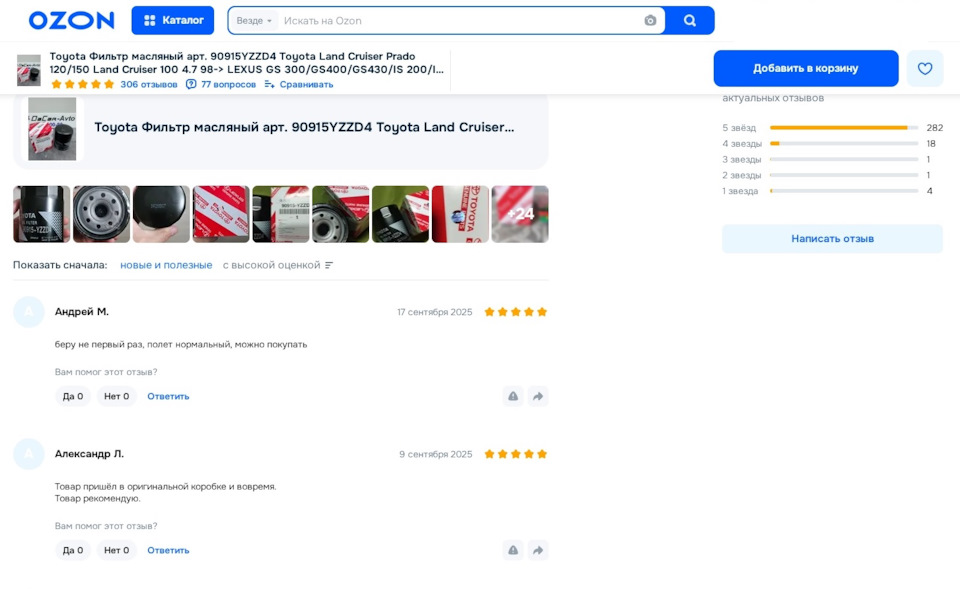Click the OZON logo

click(71, 20)
